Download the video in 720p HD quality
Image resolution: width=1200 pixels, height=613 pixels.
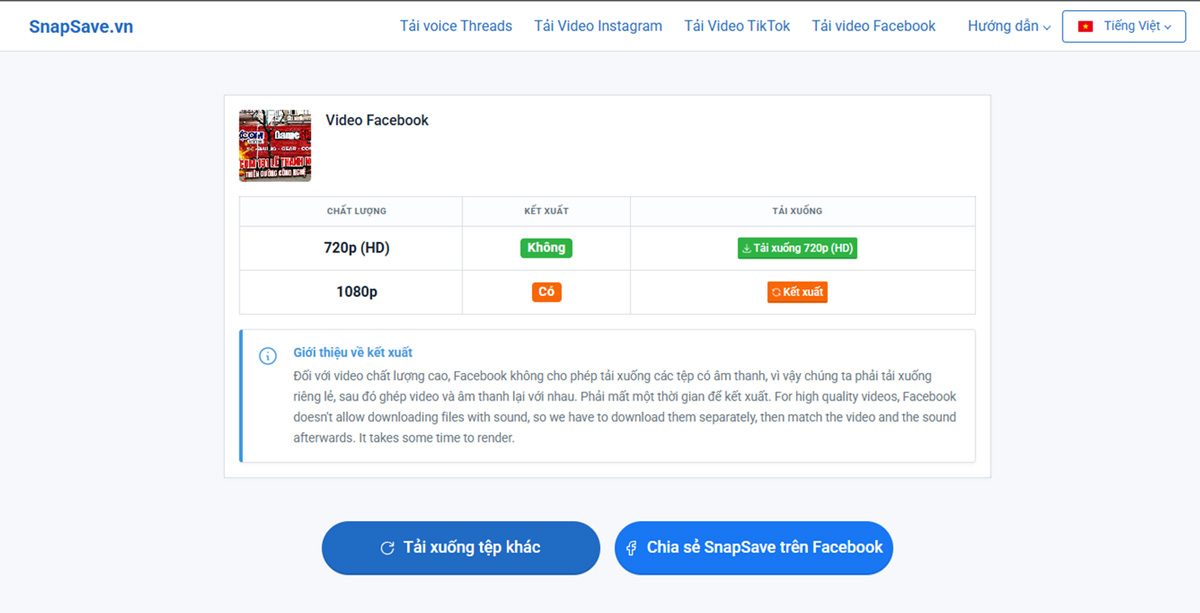[797, 247]
